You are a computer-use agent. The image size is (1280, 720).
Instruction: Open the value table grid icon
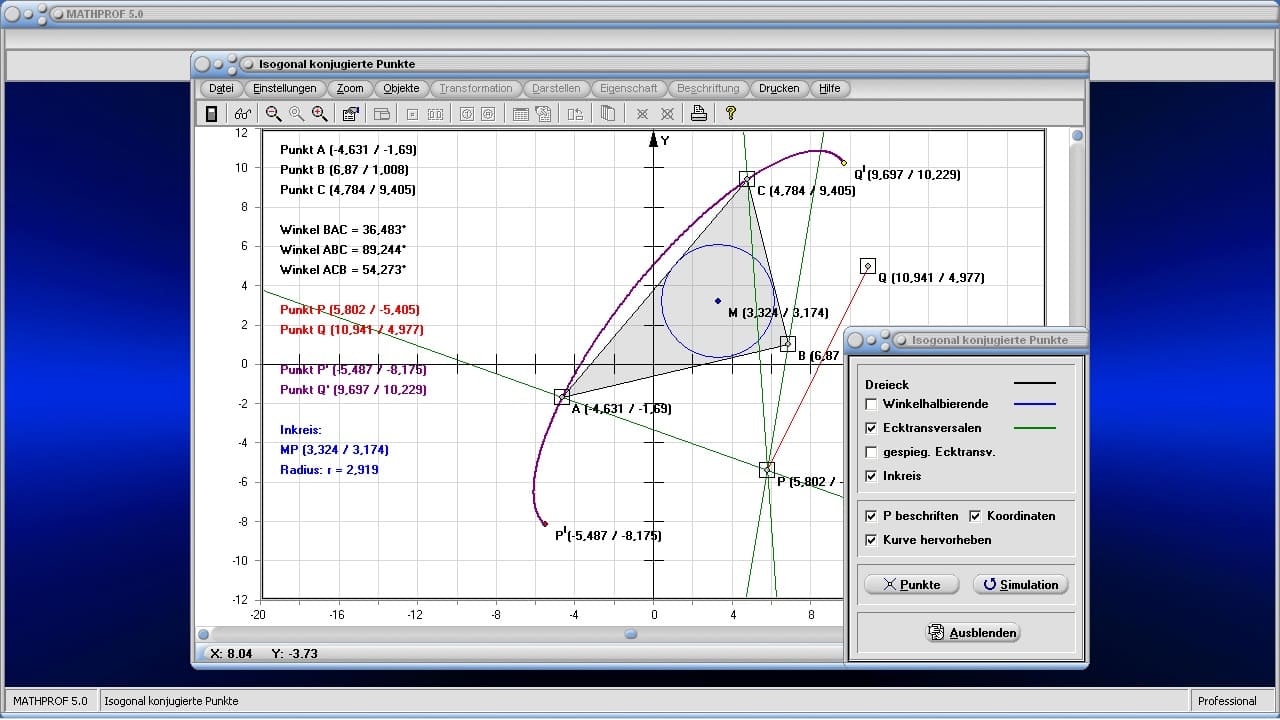(x=520, y=114)
